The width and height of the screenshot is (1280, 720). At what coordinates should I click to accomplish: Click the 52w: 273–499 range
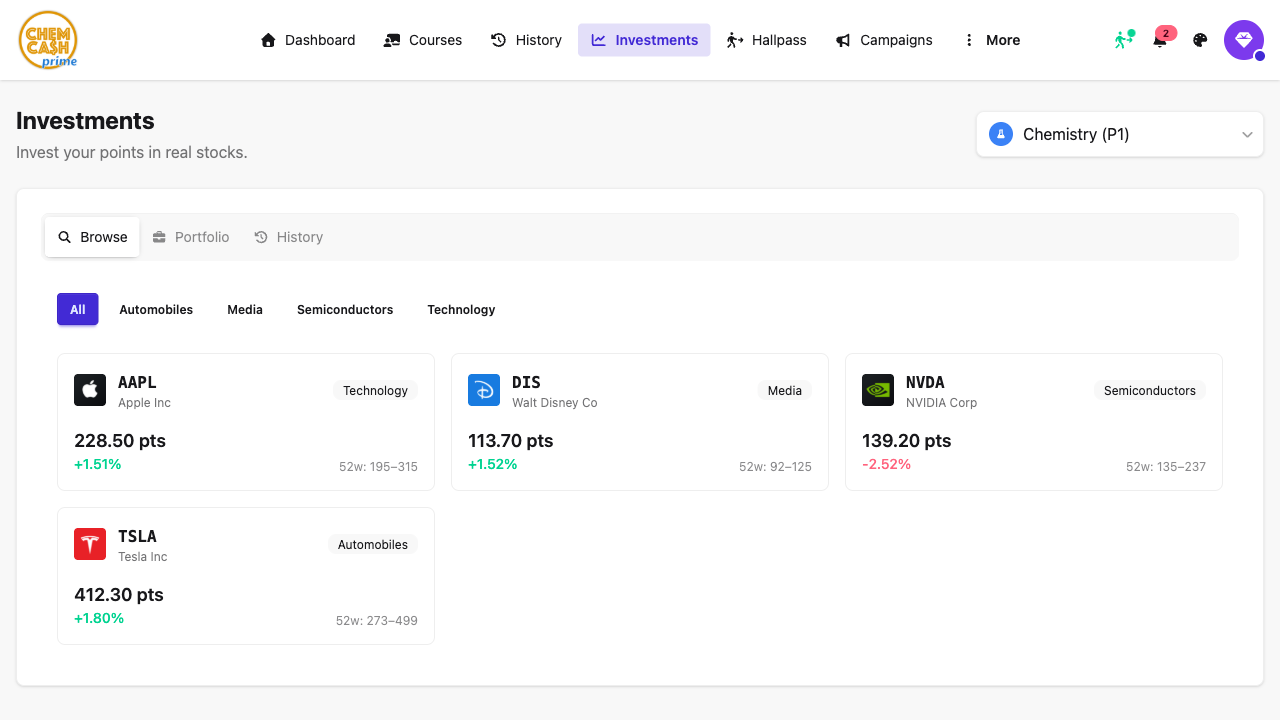tap(377, 620)
